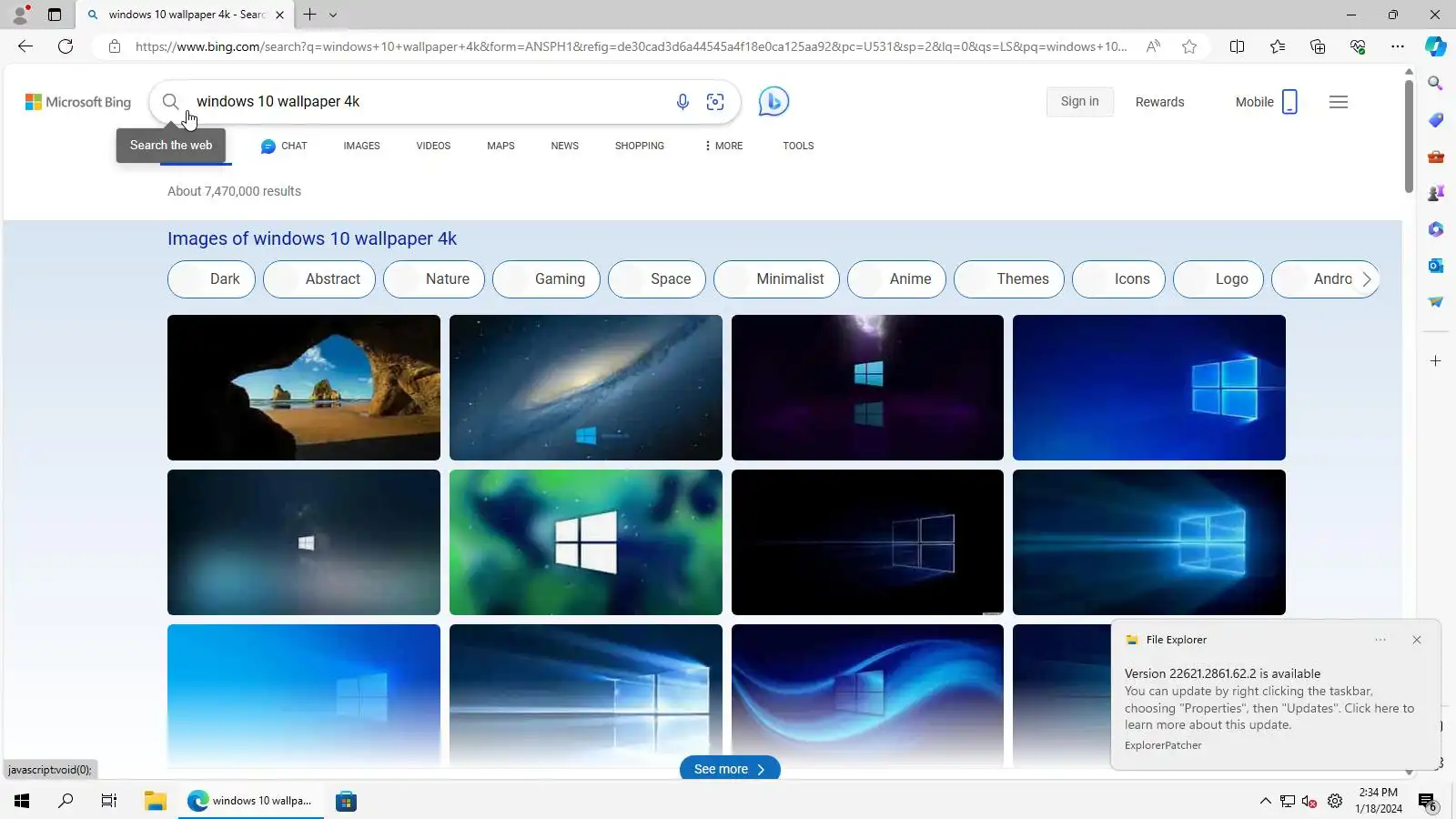Open the green aurora Windows logo thumbnail
Viewport: 1456px width, 819px height.
pyautogui.click(x=586, y=542)
